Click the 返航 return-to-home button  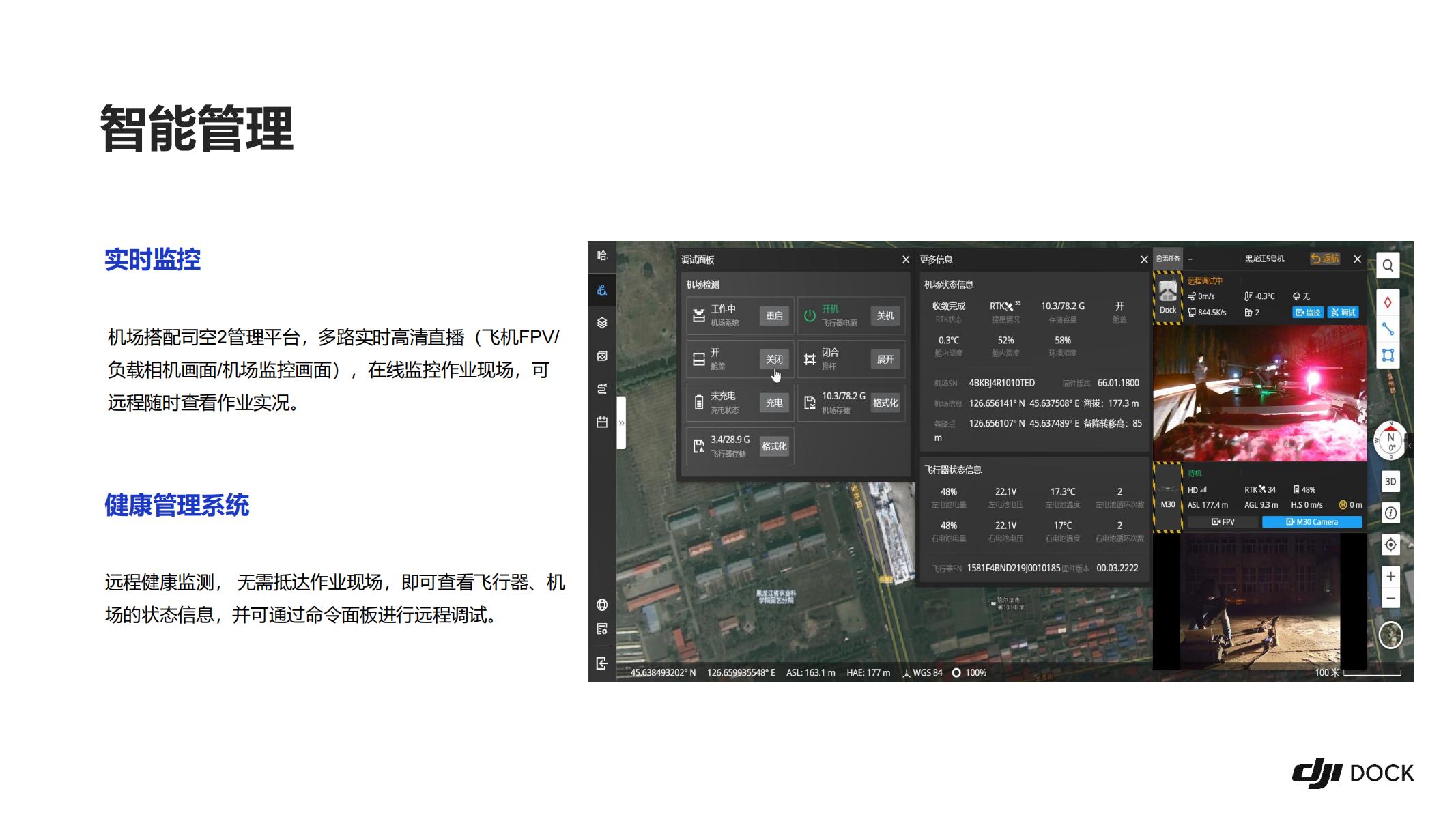1325,259
